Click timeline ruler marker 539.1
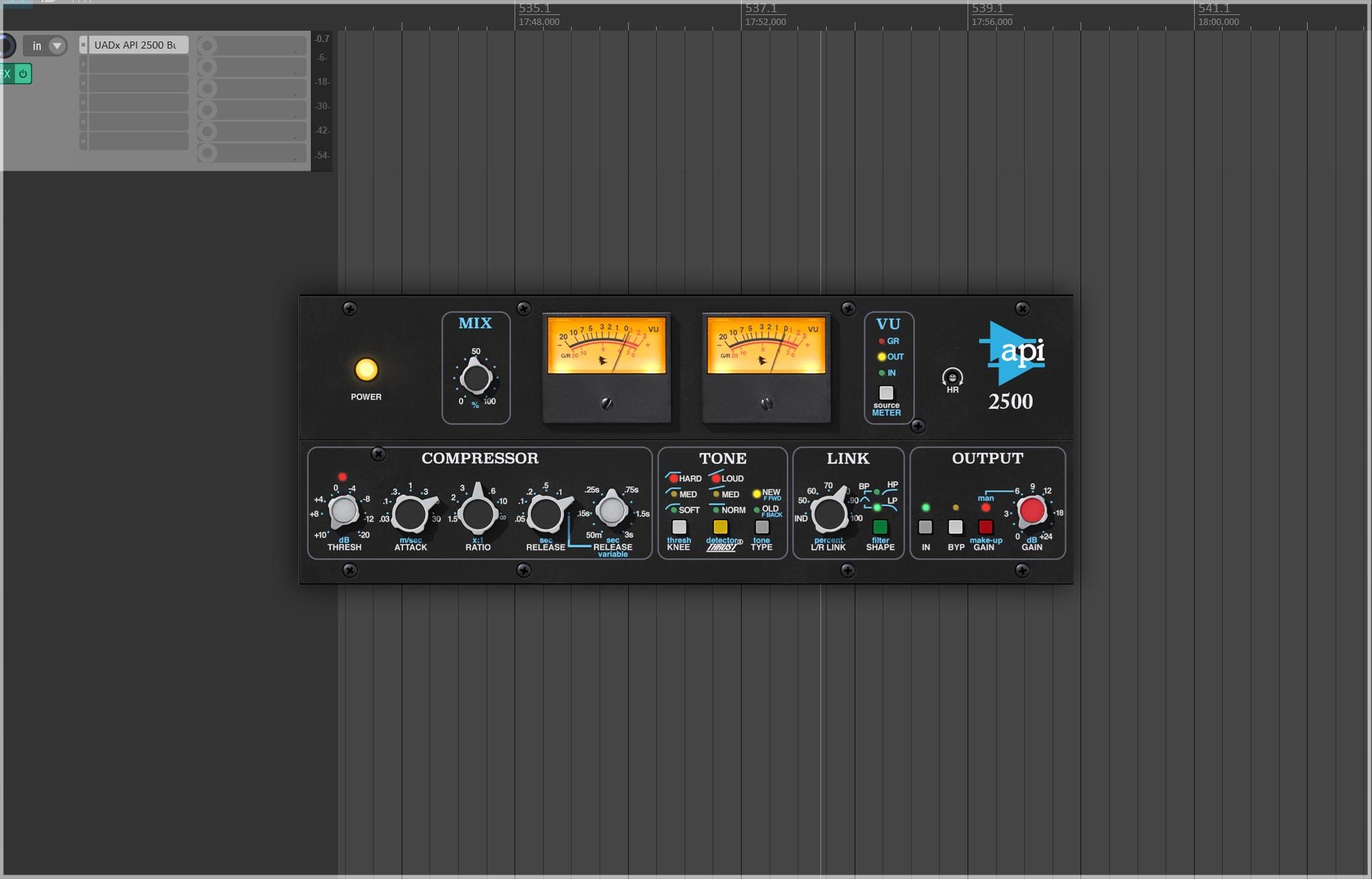1372x879 pixels. [x=988, y=9]
